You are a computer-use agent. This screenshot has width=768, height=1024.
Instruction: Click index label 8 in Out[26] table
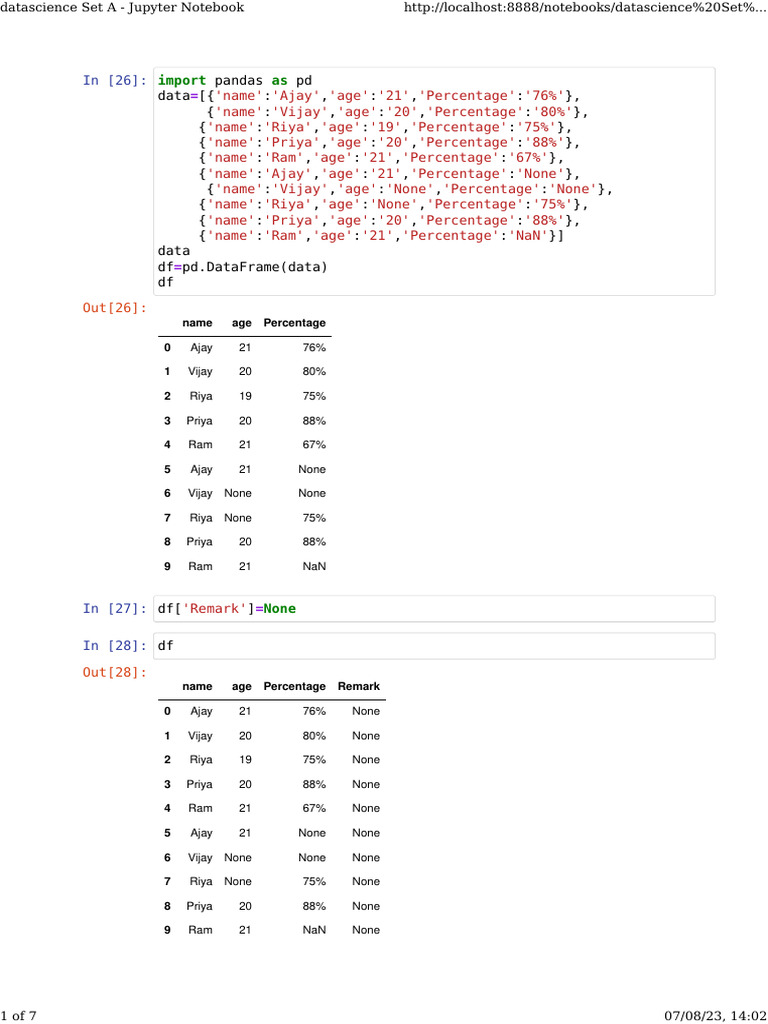[167, 542]
